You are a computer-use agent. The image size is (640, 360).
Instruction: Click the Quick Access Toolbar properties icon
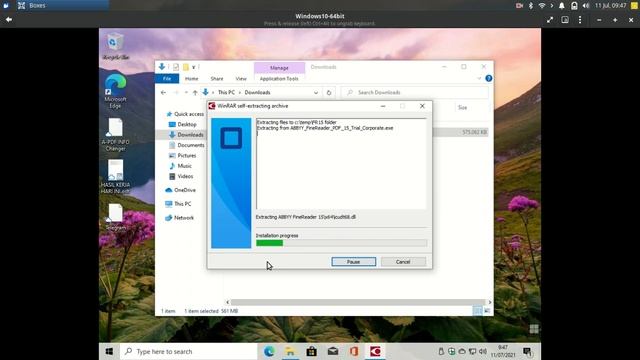point(176,67)
